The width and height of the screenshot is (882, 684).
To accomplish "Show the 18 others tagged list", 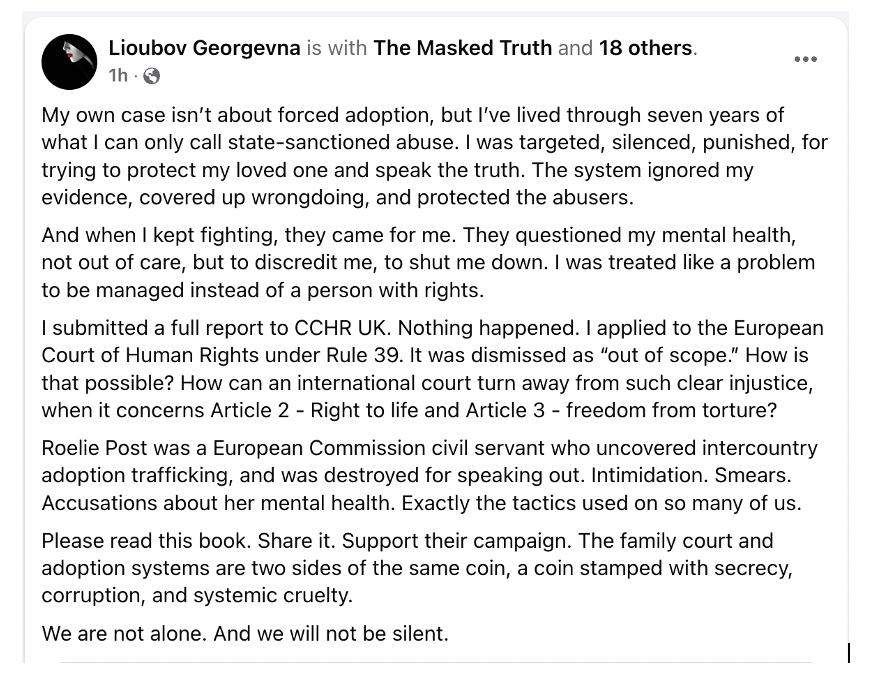I will pyautogui.click(x=645, y=48).
